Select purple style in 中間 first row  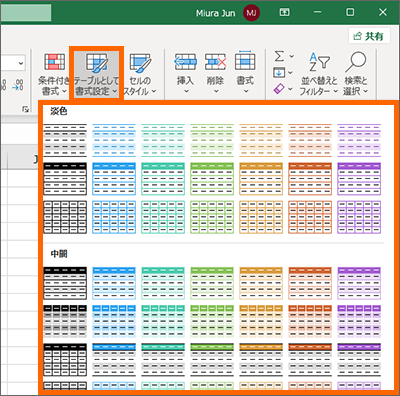[359, 283]
